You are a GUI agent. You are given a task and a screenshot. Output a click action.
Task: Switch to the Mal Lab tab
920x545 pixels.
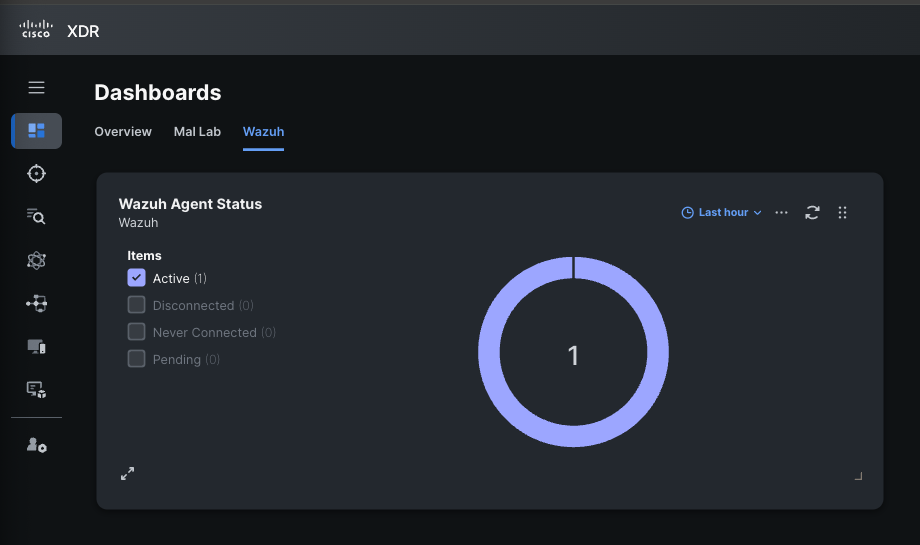tap(197, 132)
